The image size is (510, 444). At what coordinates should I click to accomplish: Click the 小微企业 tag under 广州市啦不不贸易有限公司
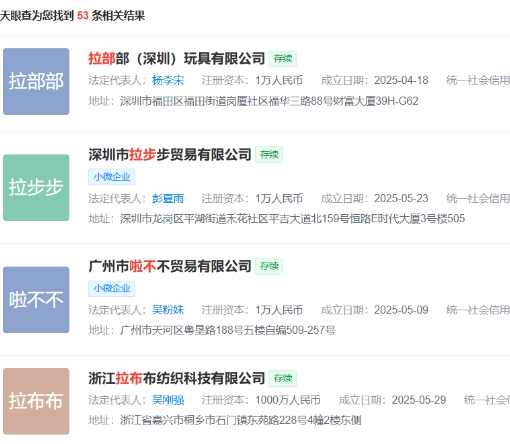(x=112, y=288)
